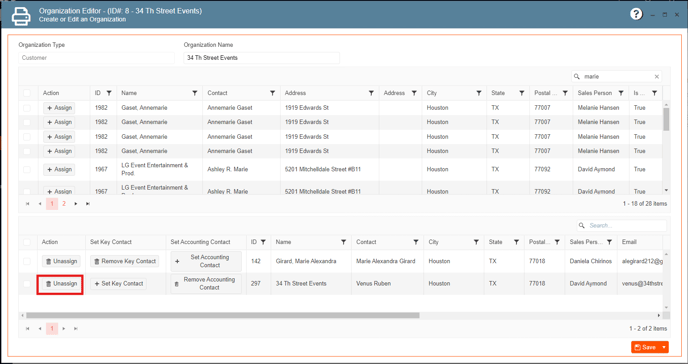Open filter for City column in lower grid
The width and height of the screenshot is (688, 364).
coord(476,242)
